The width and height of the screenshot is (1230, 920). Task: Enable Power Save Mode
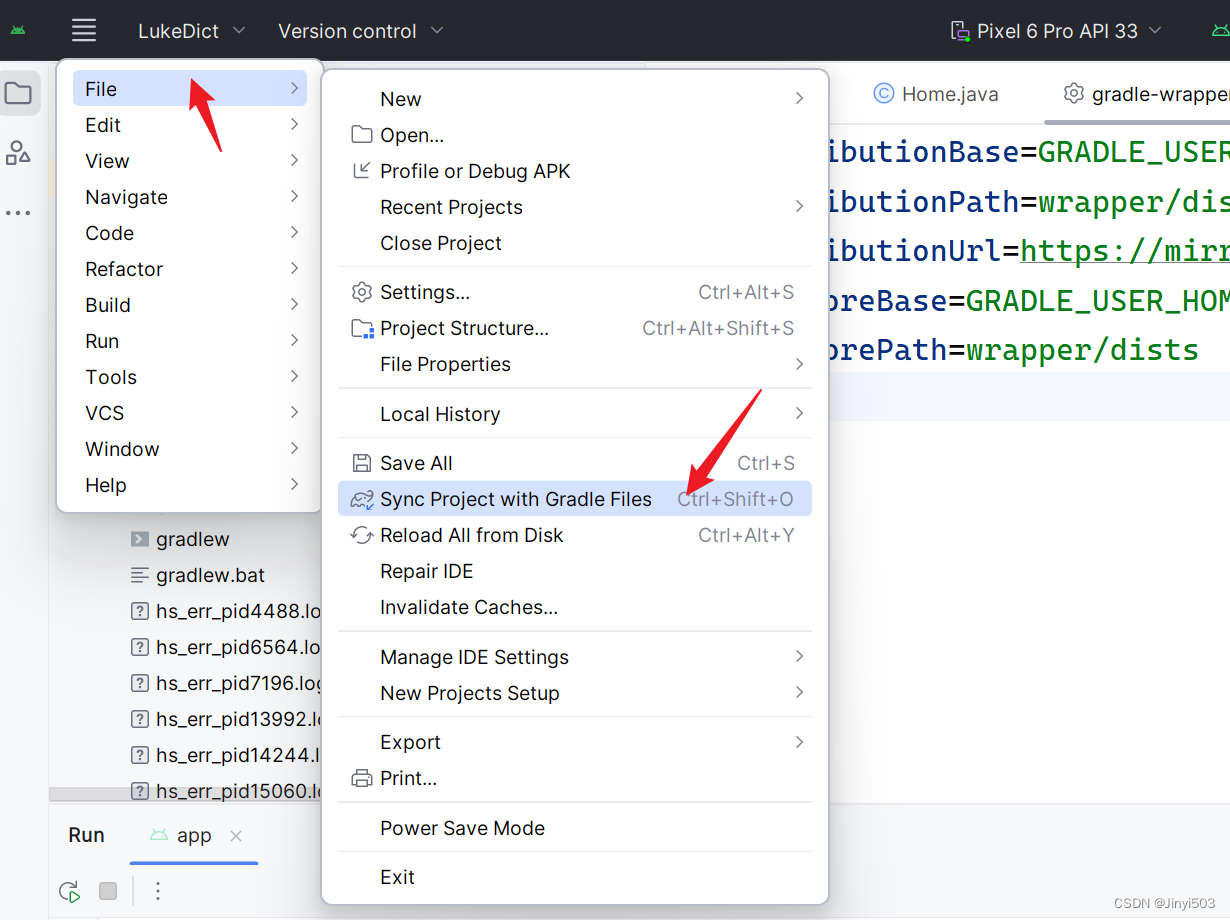[x=462, y=828]
